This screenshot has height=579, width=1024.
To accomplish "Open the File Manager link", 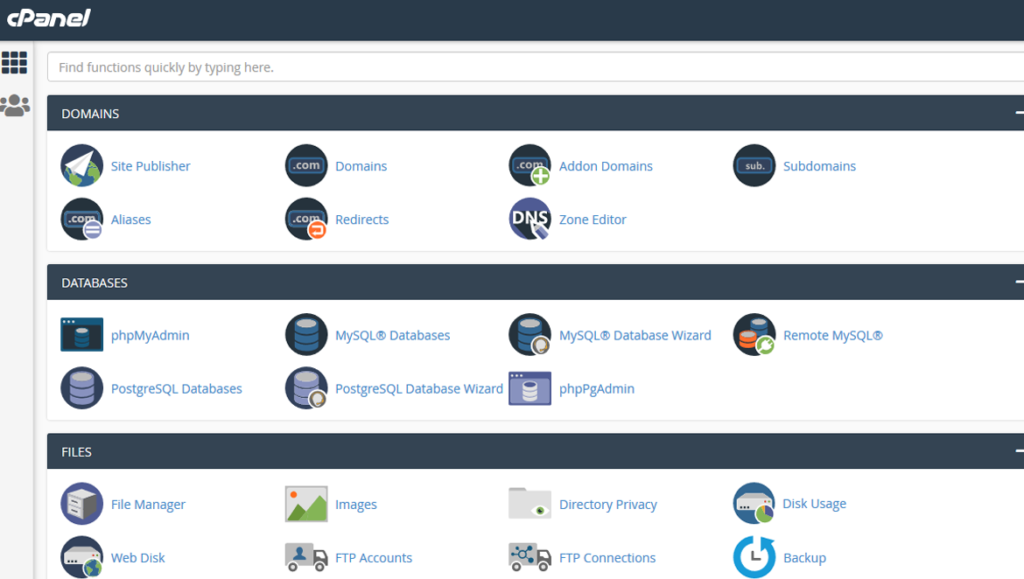I will click(148, 504).
